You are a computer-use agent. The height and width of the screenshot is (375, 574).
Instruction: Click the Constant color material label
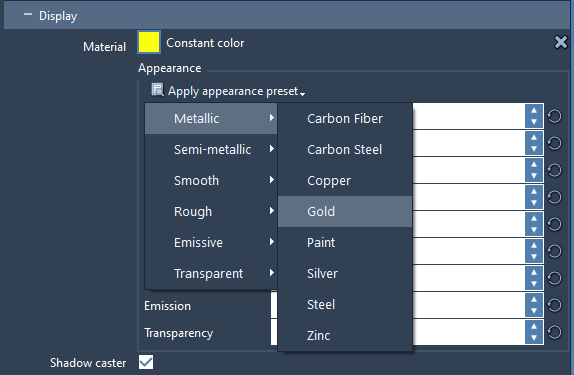pos(205,43)
